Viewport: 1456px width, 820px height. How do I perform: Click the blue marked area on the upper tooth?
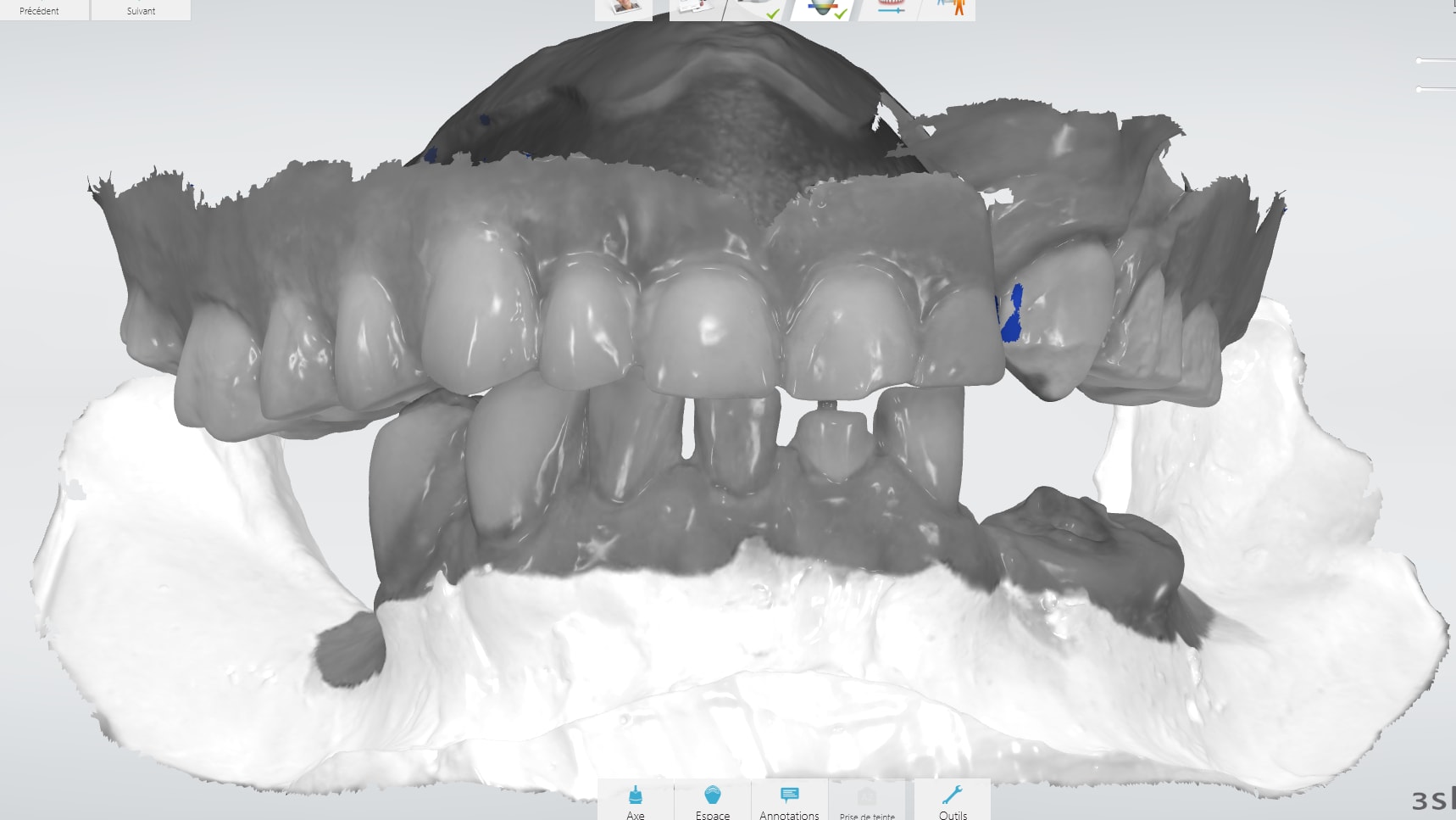(x=1012, y=314)
